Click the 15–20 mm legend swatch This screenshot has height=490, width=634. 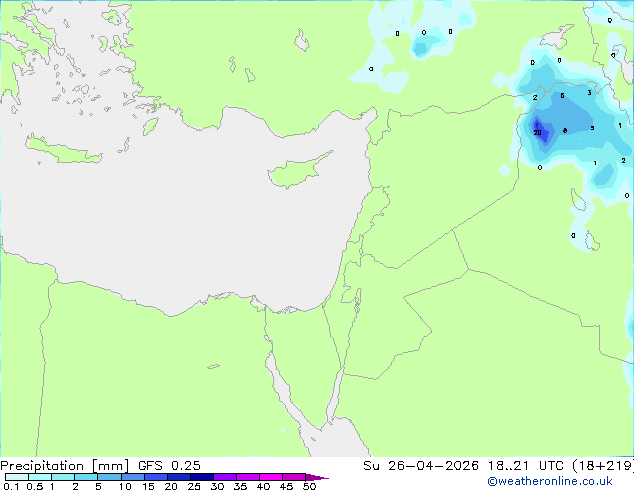click(x=156, y=477)
